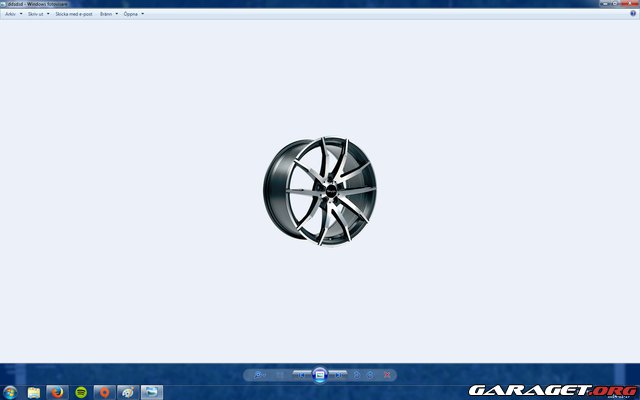Switch to Firefox in taskbar
The height and width of the screenshot is (400, 640).
pyautogui.click(x=58, y=392)
